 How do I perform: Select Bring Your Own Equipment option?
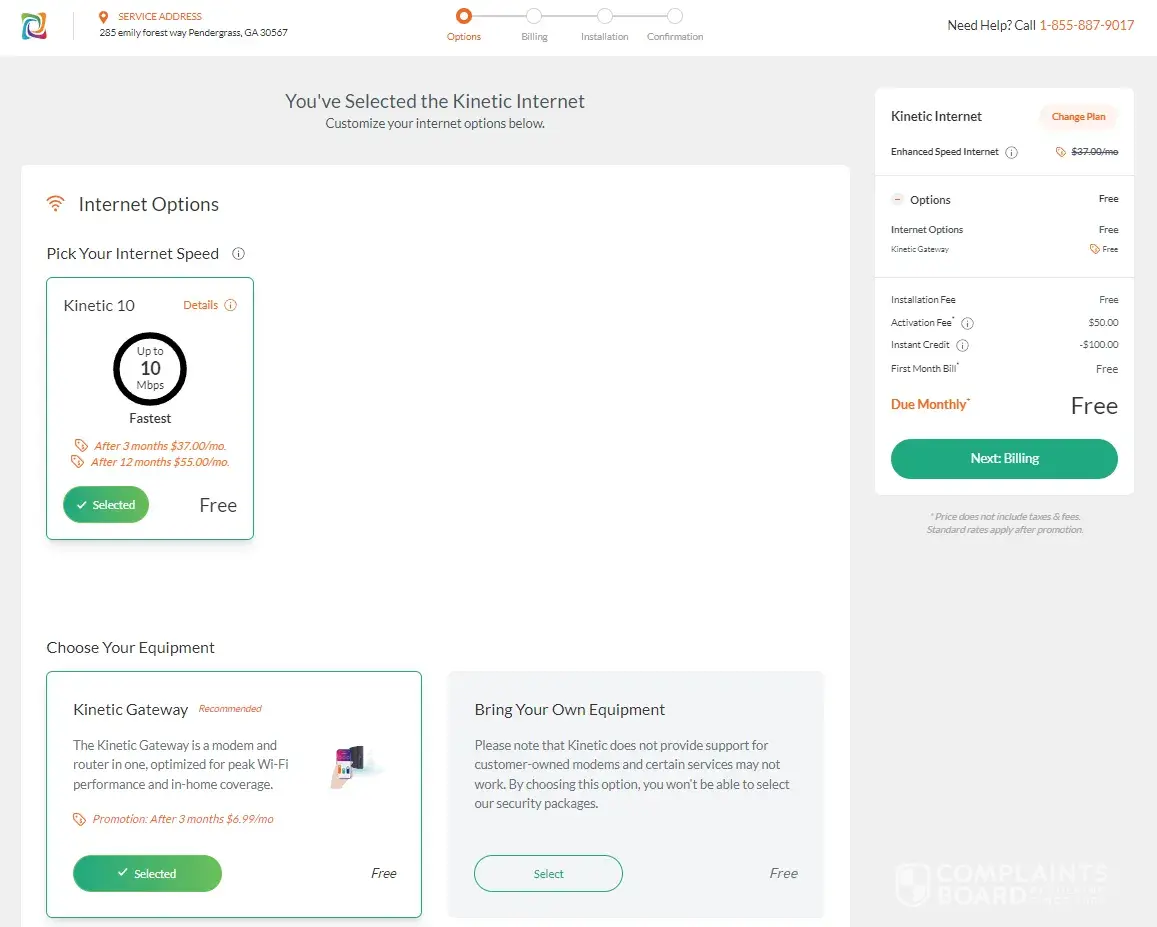[x=548, y=873]
